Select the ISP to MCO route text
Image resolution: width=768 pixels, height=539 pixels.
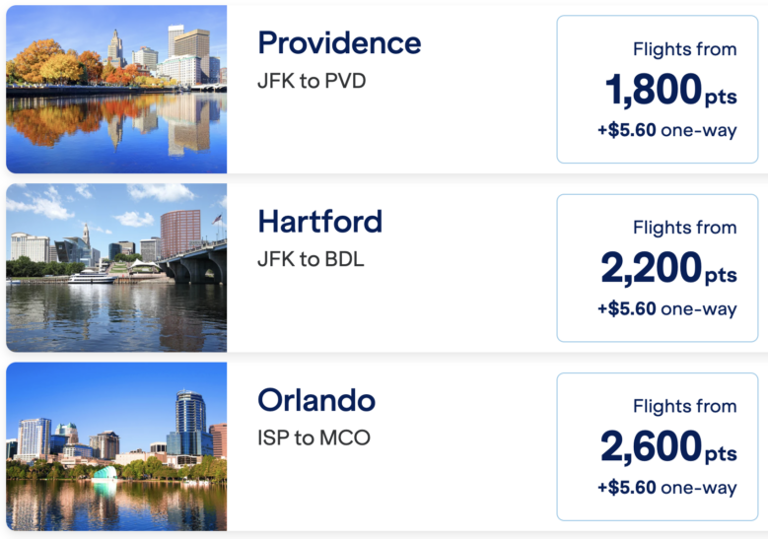click(x=313, y=438)
